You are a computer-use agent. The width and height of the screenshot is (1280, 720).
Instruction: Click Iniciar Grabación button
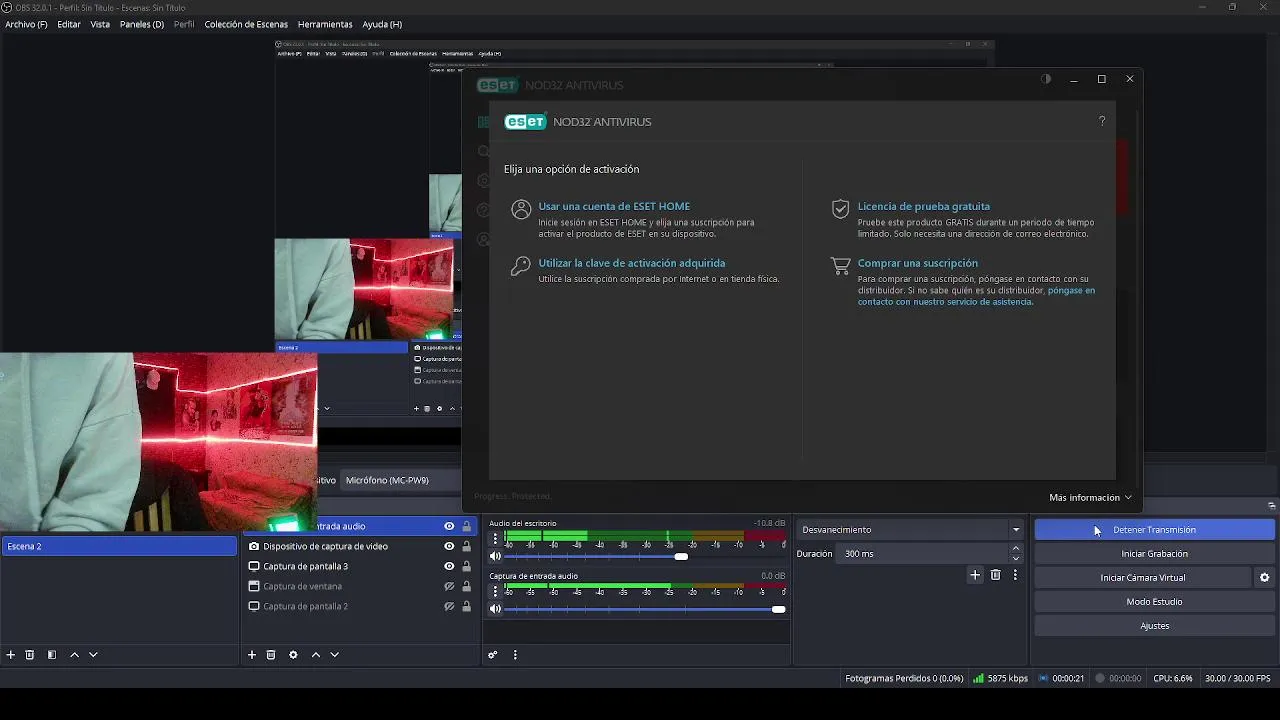click(1154, 554)
